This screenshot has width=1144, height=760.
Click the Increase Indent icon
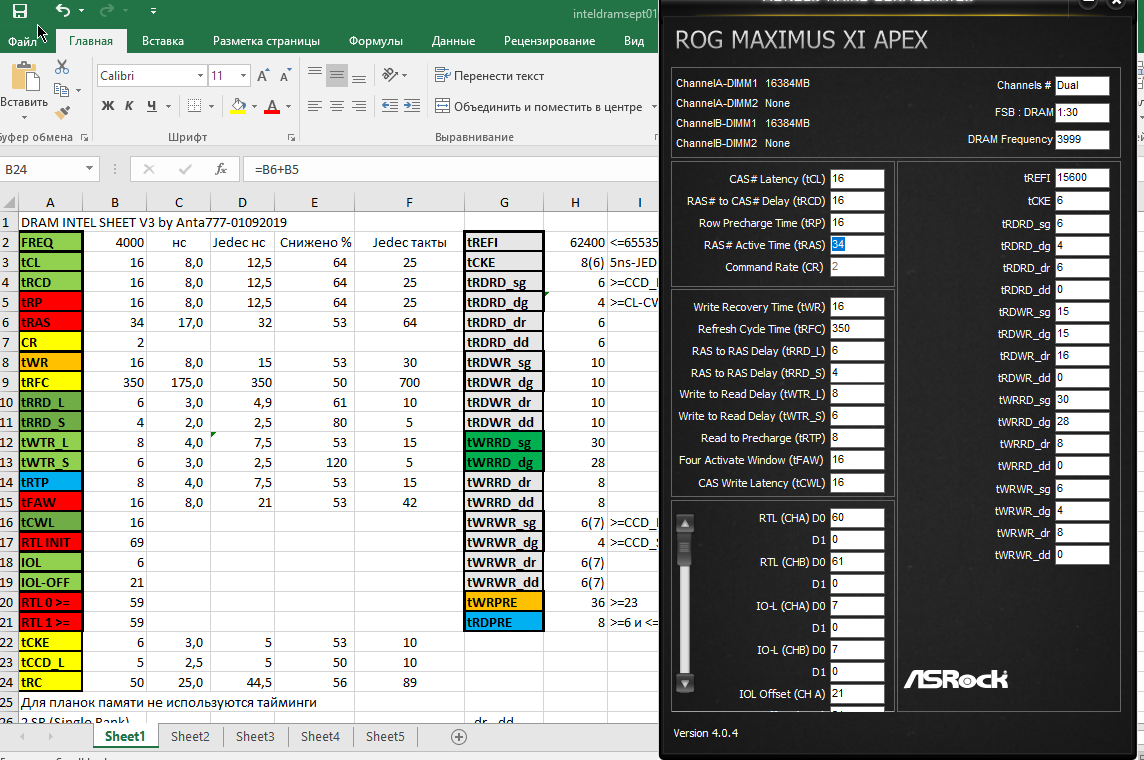[411, 106]
